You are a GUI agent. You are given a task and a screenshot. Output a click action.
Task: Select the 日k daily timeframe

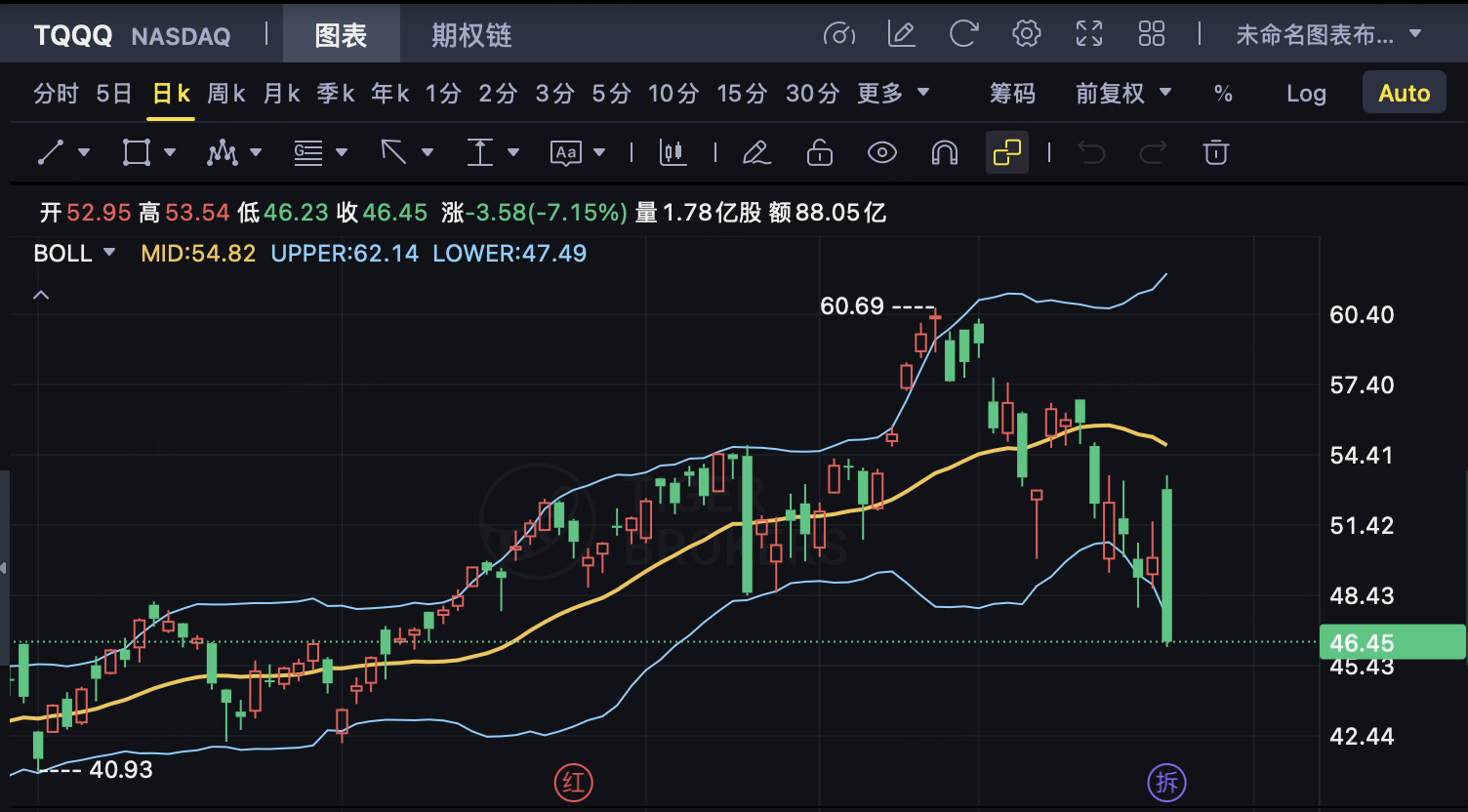(x=171, y=94)
